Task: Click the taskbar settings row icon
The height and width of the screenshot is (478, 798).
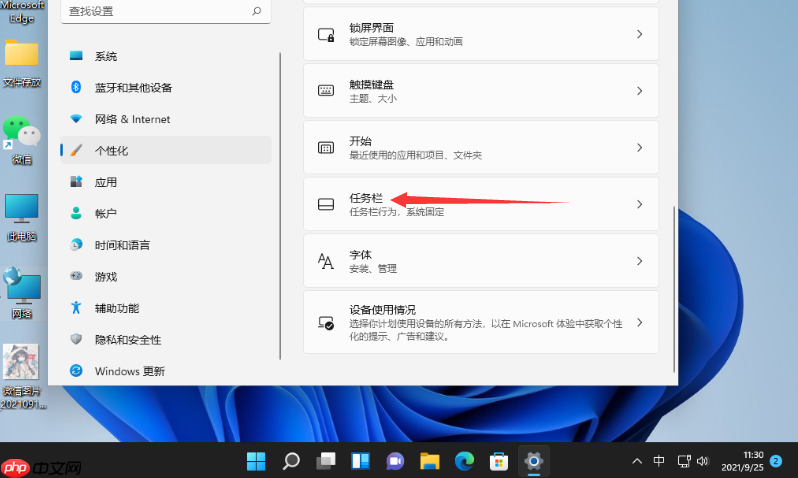Action: click(x=326, y=204)
